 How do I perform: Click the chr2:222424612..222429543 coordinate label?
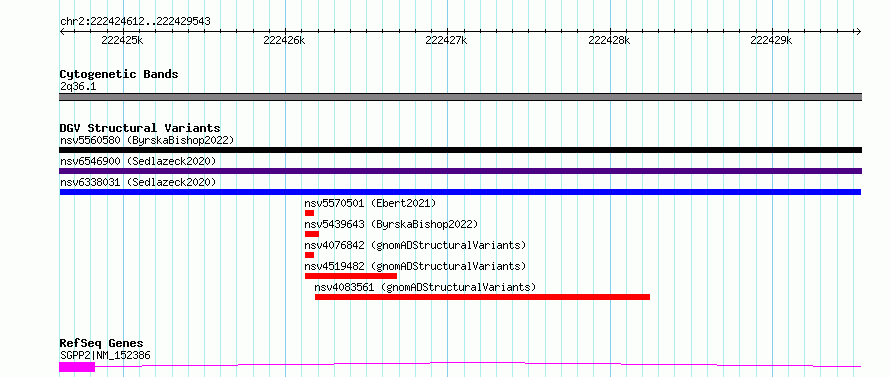click(x=135, y=22)
